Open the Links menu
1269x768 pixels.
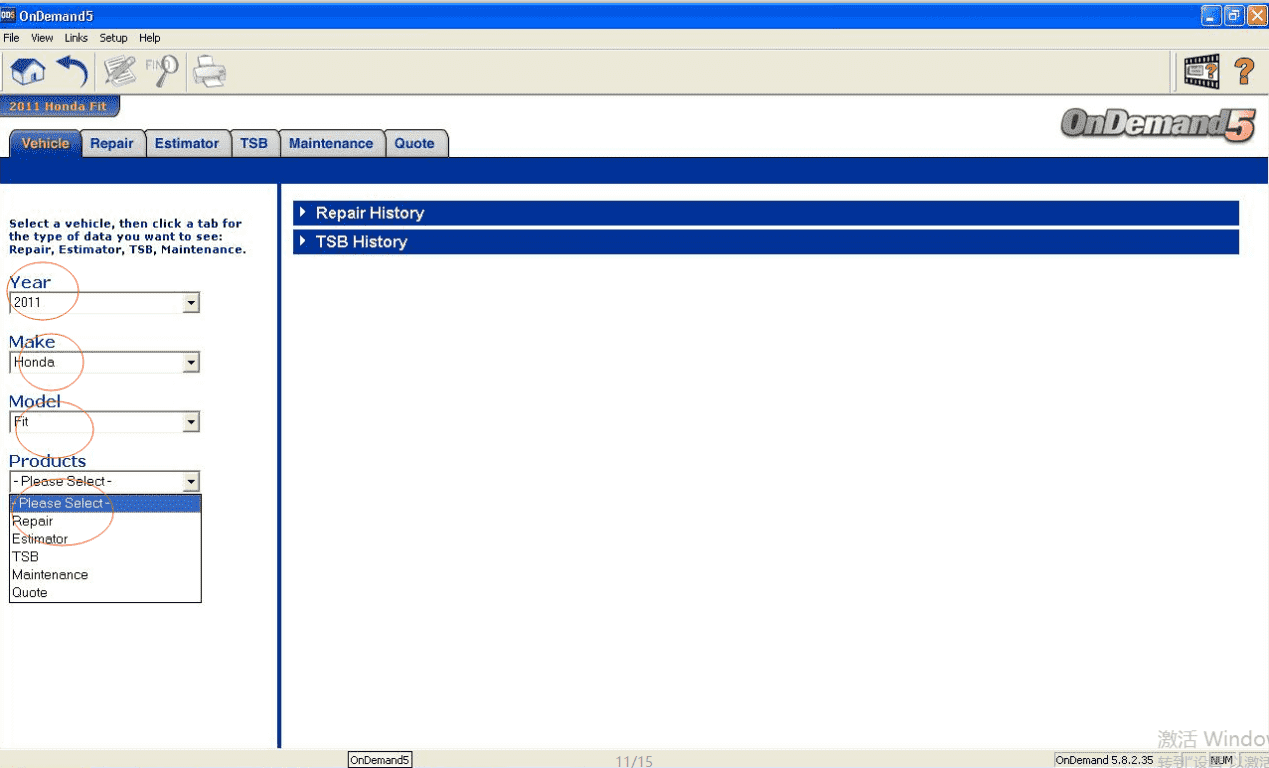76,38
